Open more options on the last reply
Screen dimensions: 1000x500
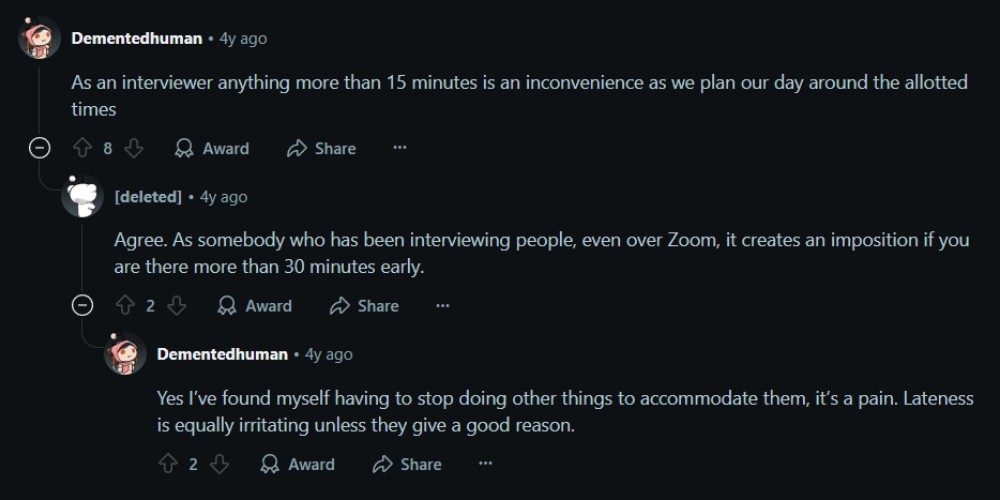485,464
